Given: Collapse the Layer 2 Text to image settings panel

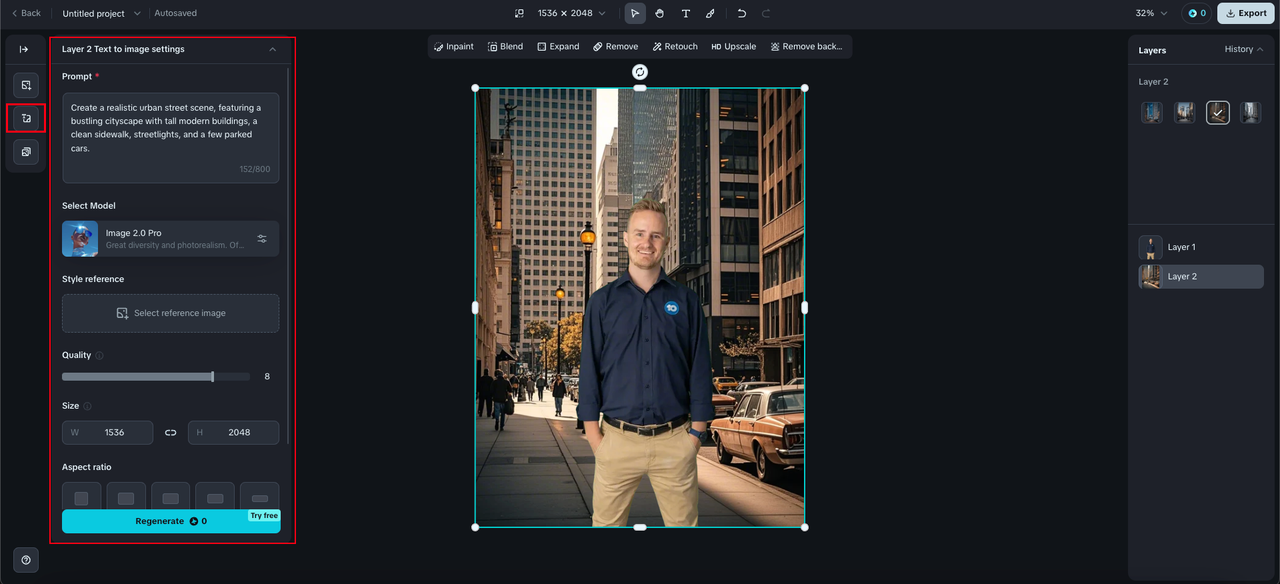Looking at the screenshot, I should pos(273,49).
